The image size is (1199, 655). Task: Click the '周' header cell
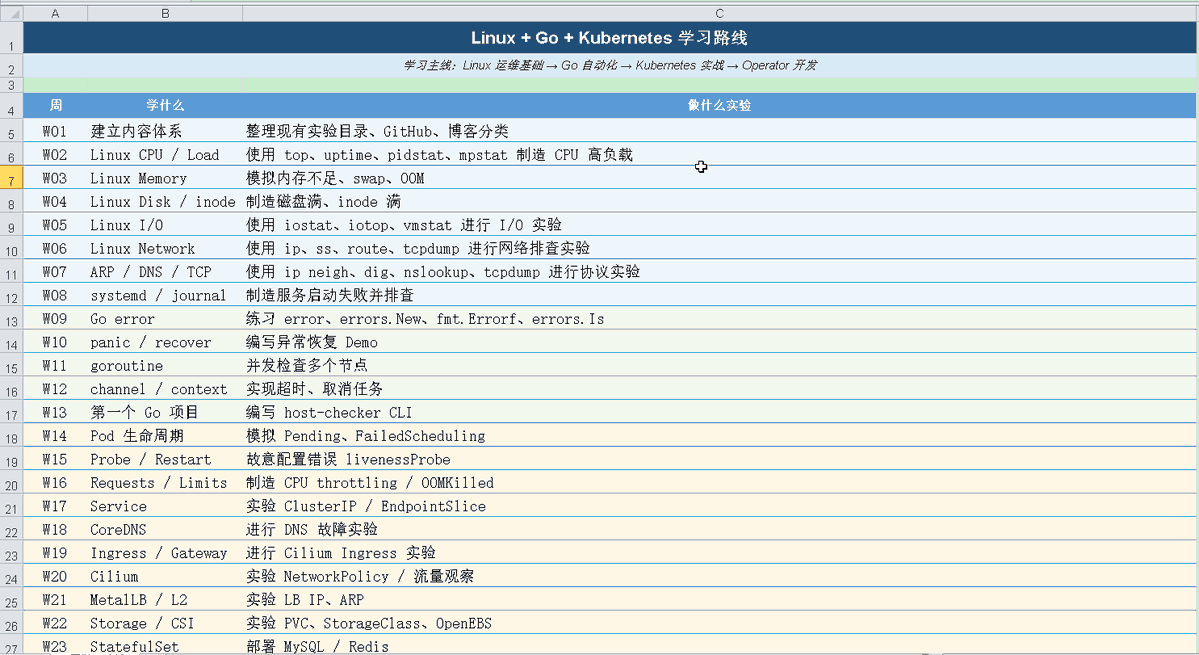[x=55, y=105]
